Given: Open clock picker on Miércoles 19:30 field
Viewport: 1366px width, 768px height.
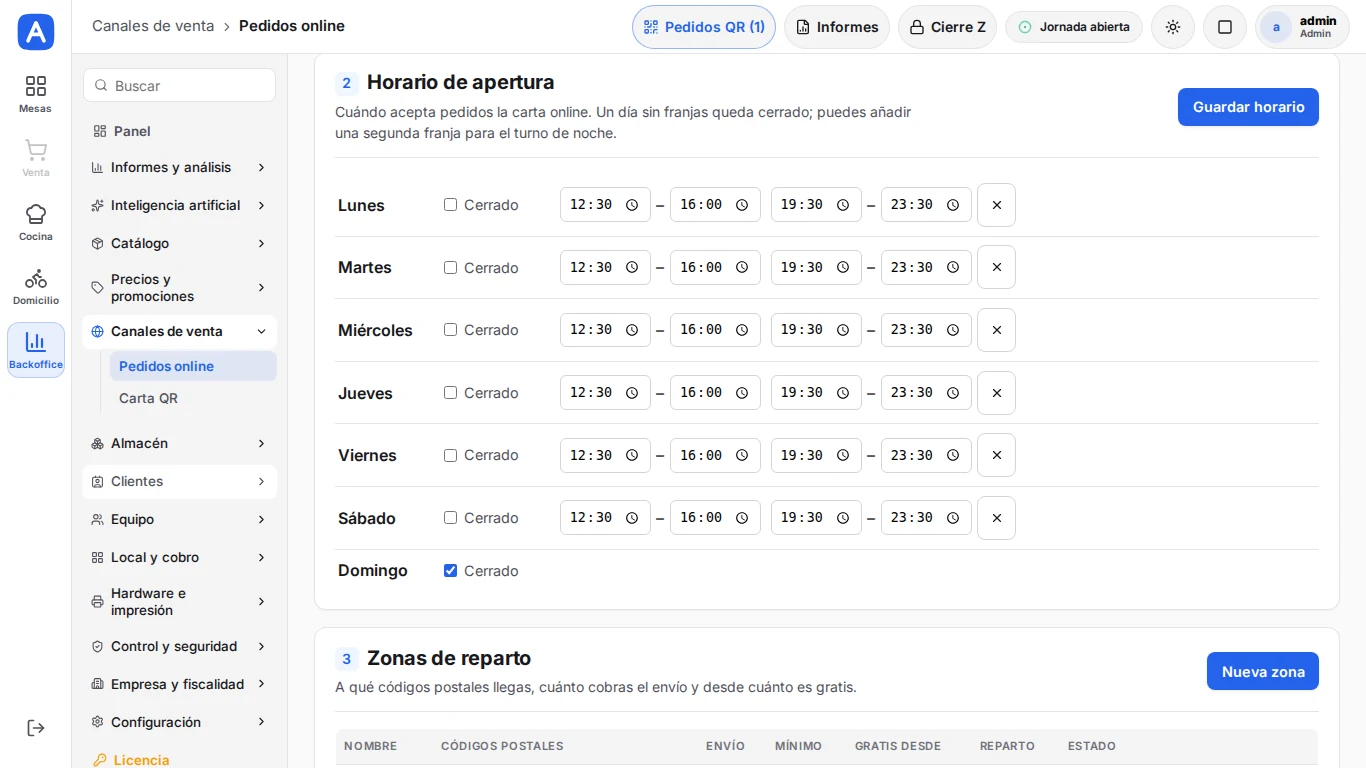Looking at the screenshot, I should point(843,330).
